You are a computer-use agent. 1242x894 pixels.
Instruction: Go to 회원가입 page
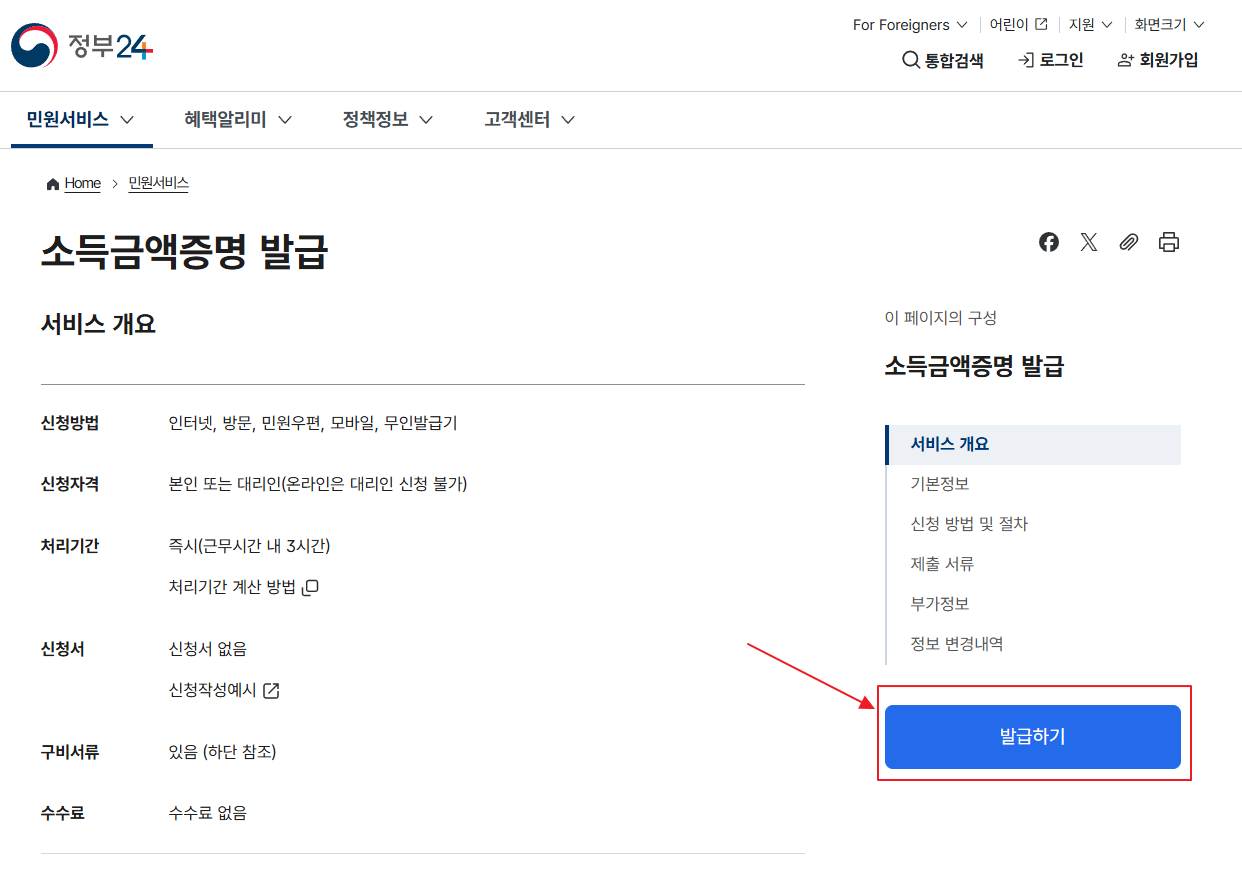[x=1158, y=60]
